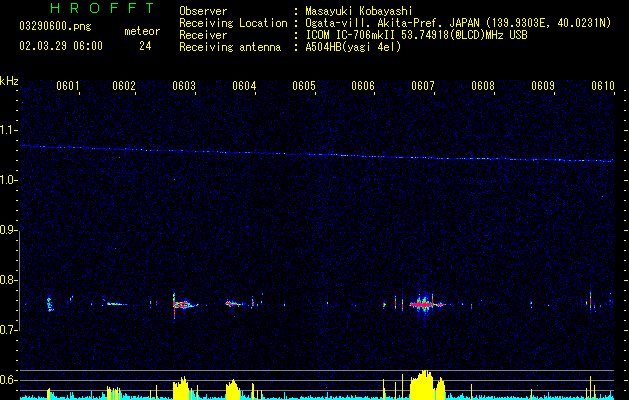Image resolution: width=629 pixels, height=400 pixels.
Task: Click the 0610 time marker
Action: click(603, 86)
